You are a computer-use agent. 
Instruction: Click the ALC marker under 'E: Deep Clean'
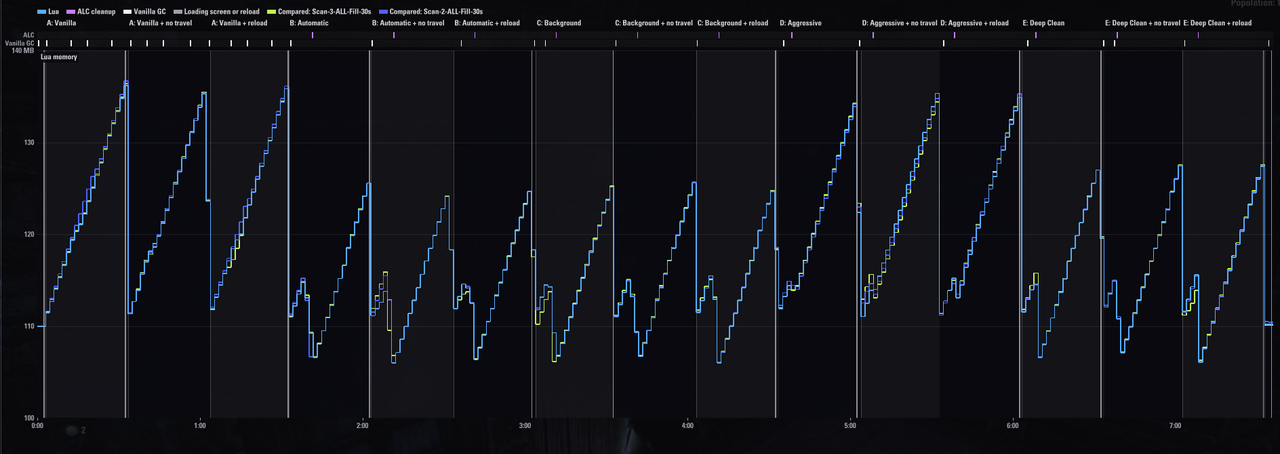point(1035,35)
